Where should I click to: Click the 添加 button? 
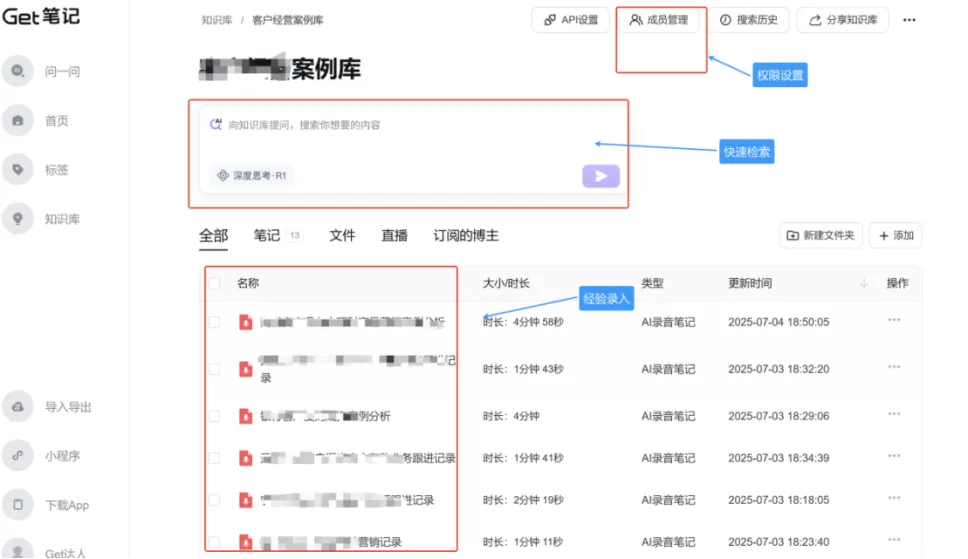(x=896, y=235)
